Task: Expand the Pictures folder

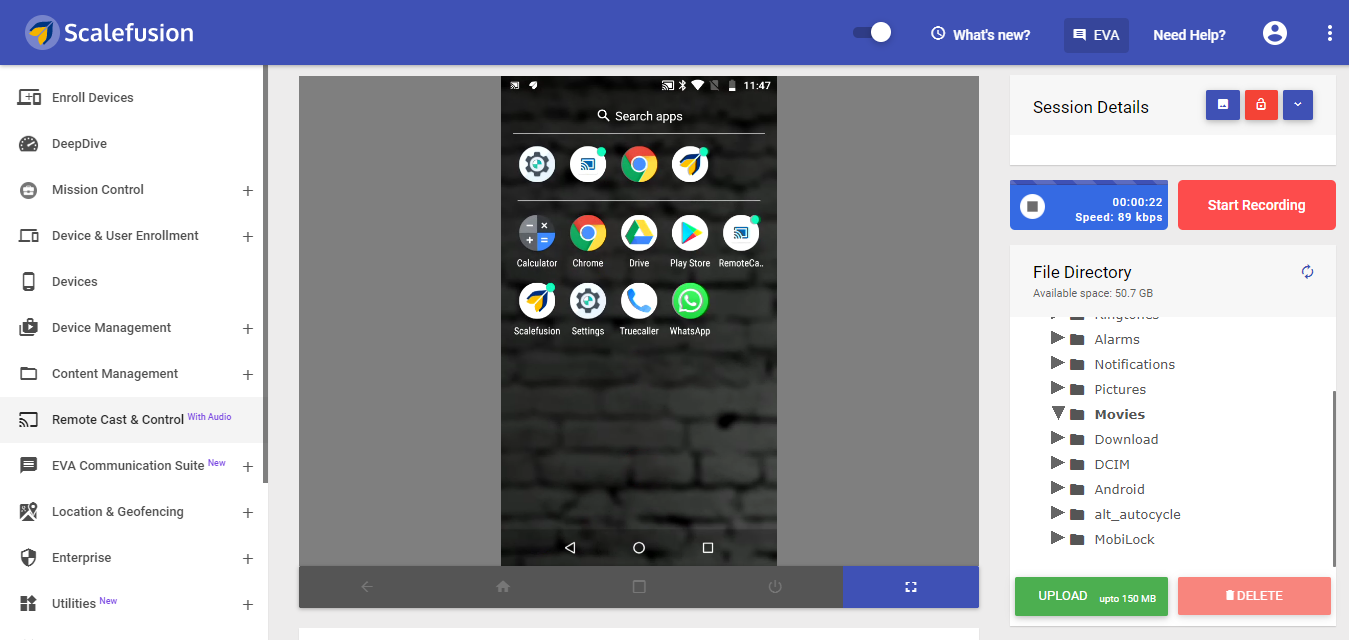Action: [x=1057, y=388]
